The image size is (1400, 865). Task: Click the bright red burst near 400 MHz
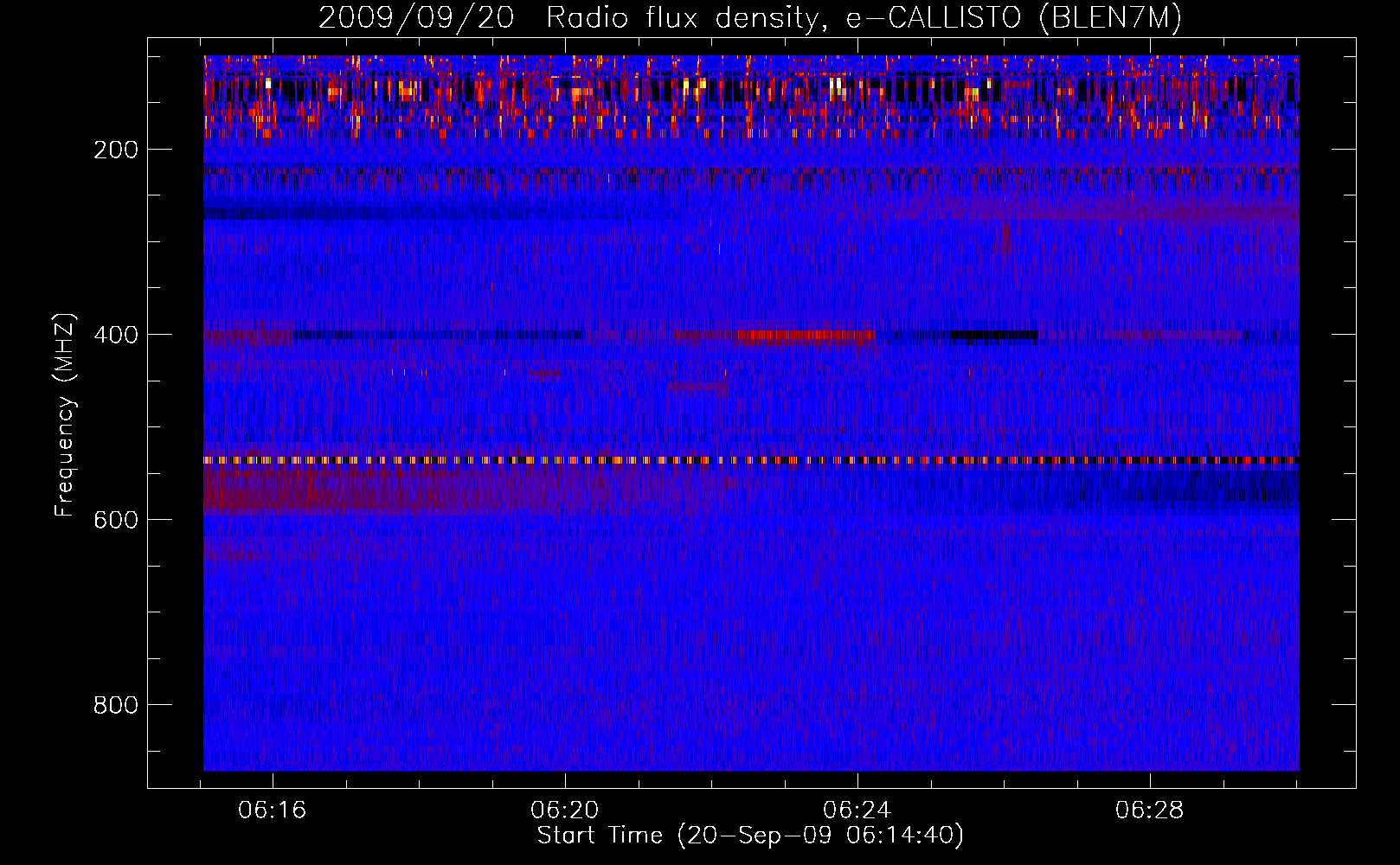tap(806, 336)
